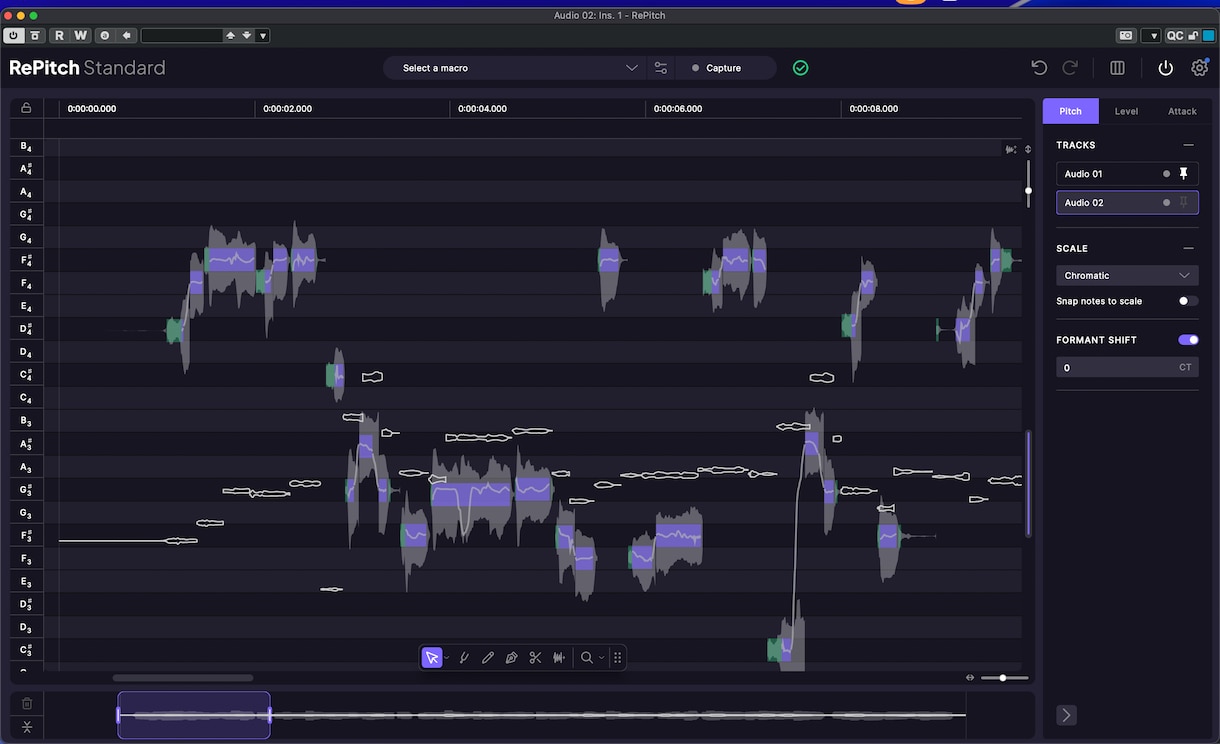Image resolution: width=1220 pixels, height=744 pixels.
Task: Click the host bypass icon next to power
Action: click(36, 35)
